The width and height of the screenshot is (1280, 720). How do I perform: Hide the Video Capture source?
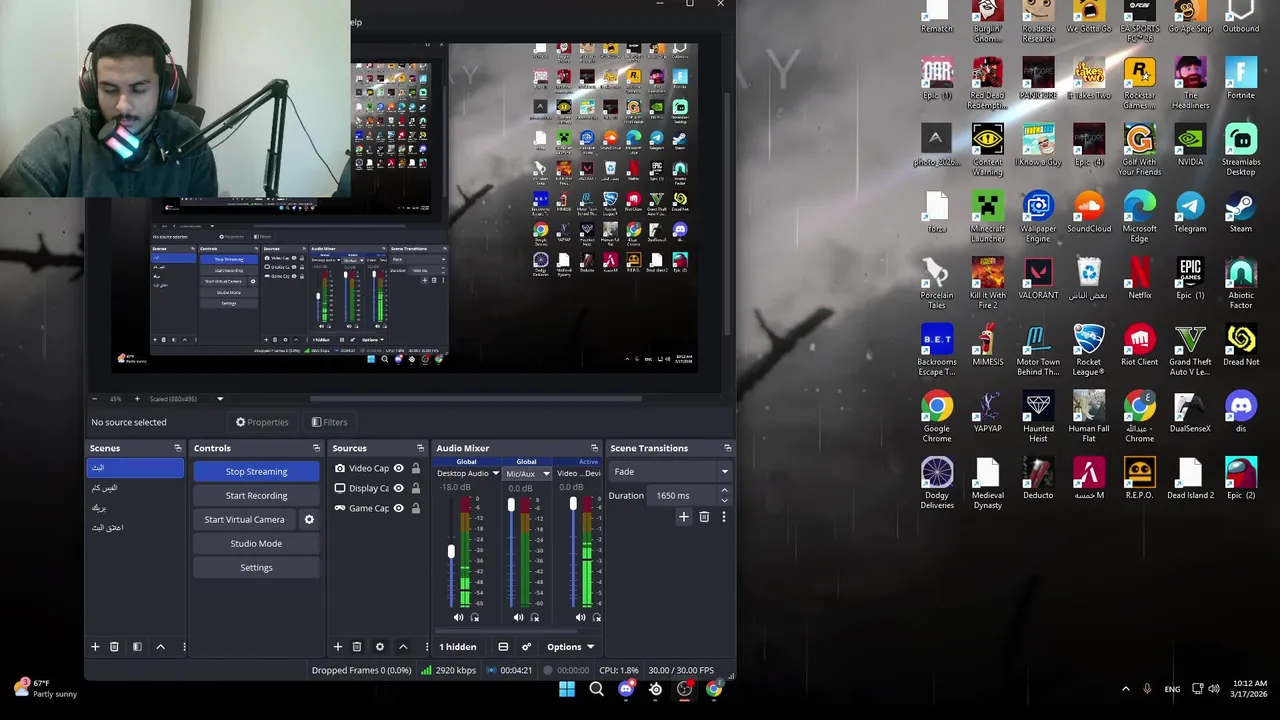tap(399, 468)
